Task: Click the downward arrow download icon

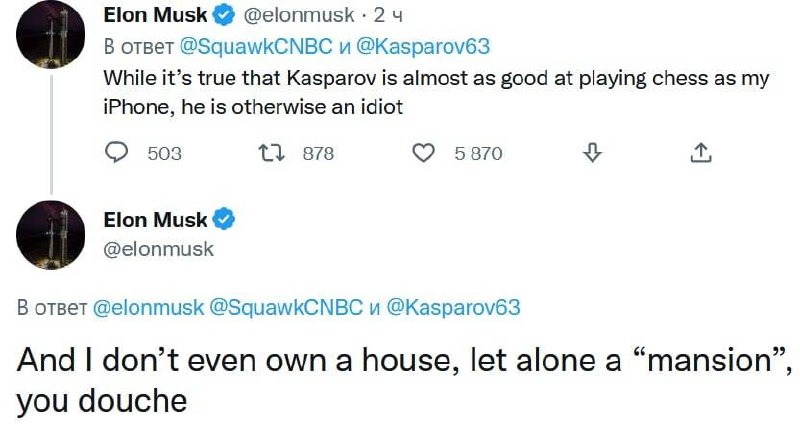Action: pos(591,153)
